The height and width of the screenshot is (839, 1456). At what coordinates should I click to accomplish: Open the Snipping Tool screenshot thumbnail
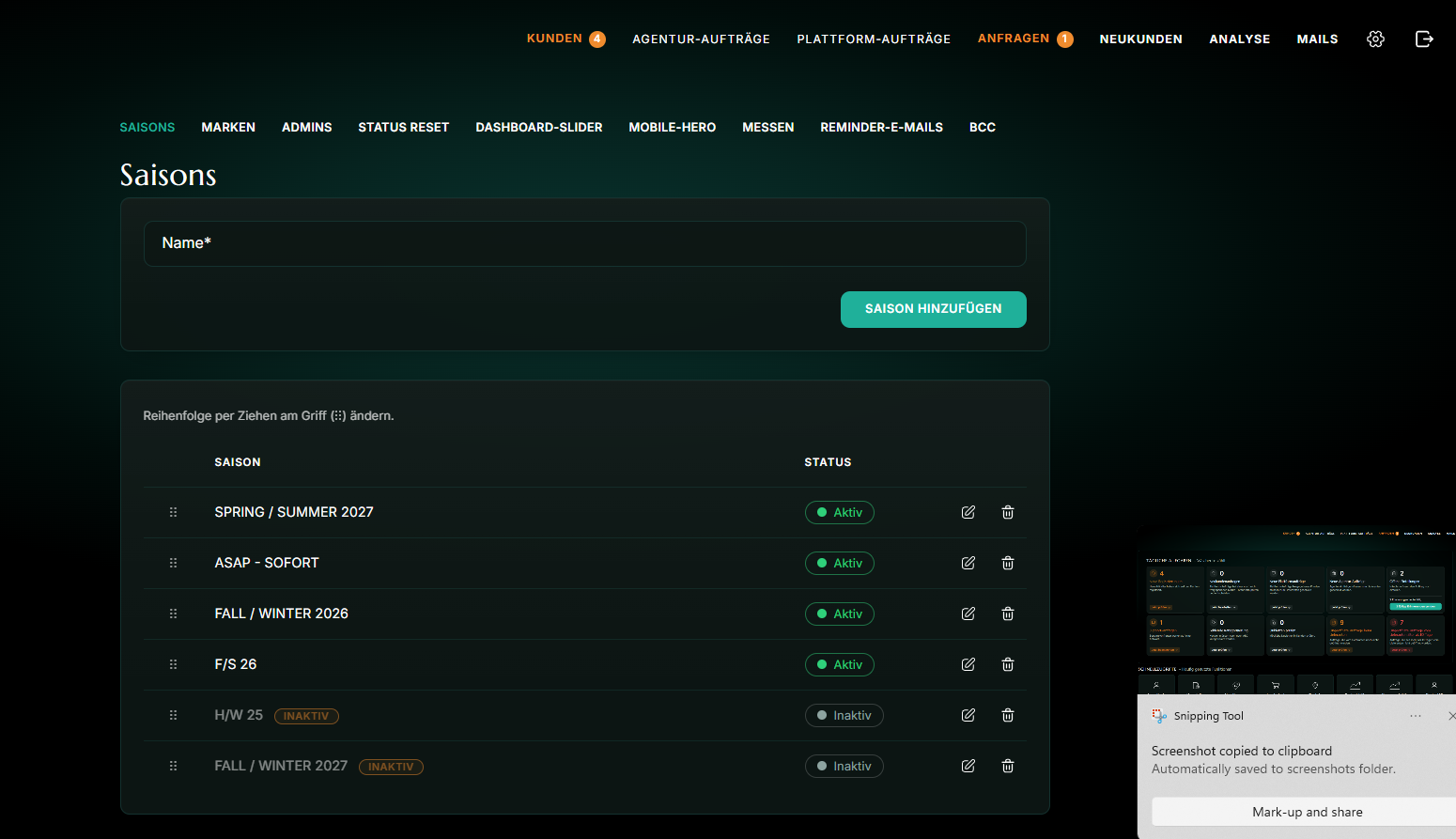(1296, 610)
